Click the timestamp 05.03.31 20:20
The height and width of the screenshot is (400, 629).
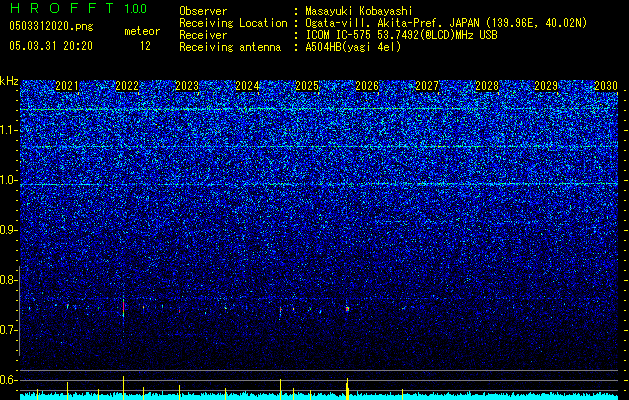(x=51, y=46)
